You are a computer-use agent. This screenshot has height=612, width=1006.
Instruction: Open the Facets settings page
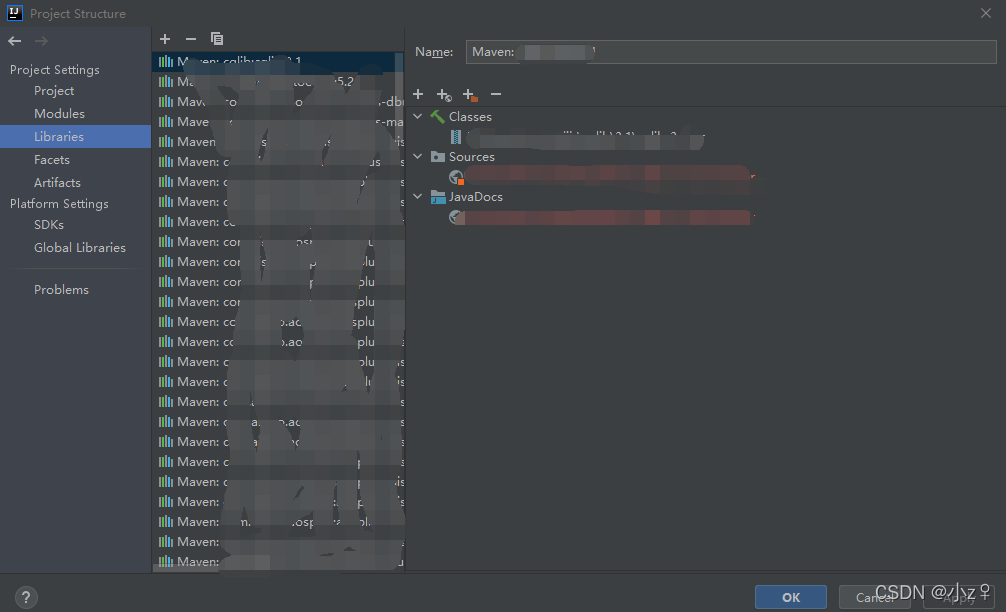[51, 160]
